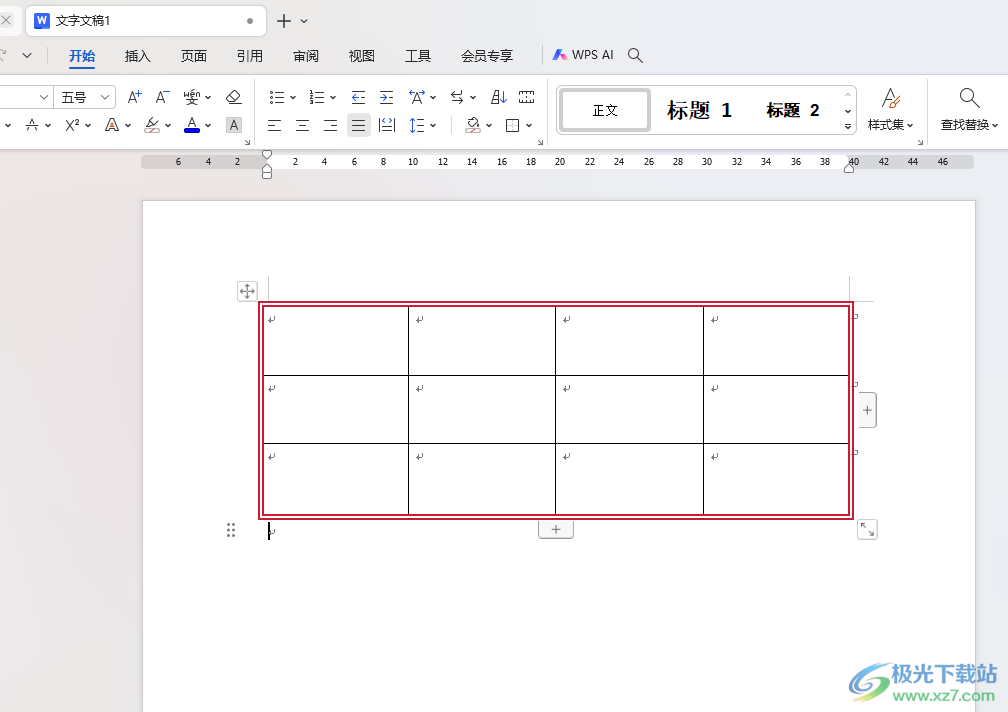Open 引用 tab
1008x712 pixels.
[249, 56]
